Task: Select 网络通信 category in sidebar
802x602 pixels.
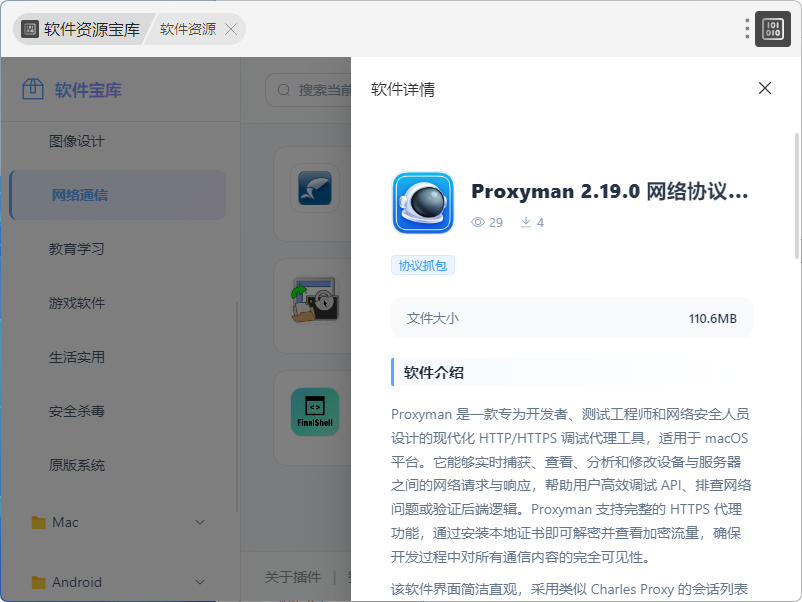Action: click(118, 195)
